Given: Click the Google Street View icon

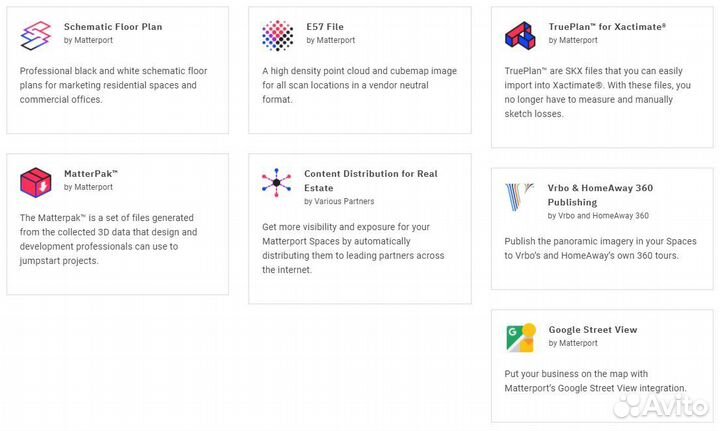Looking at the screenshot, I should (520, 338).
